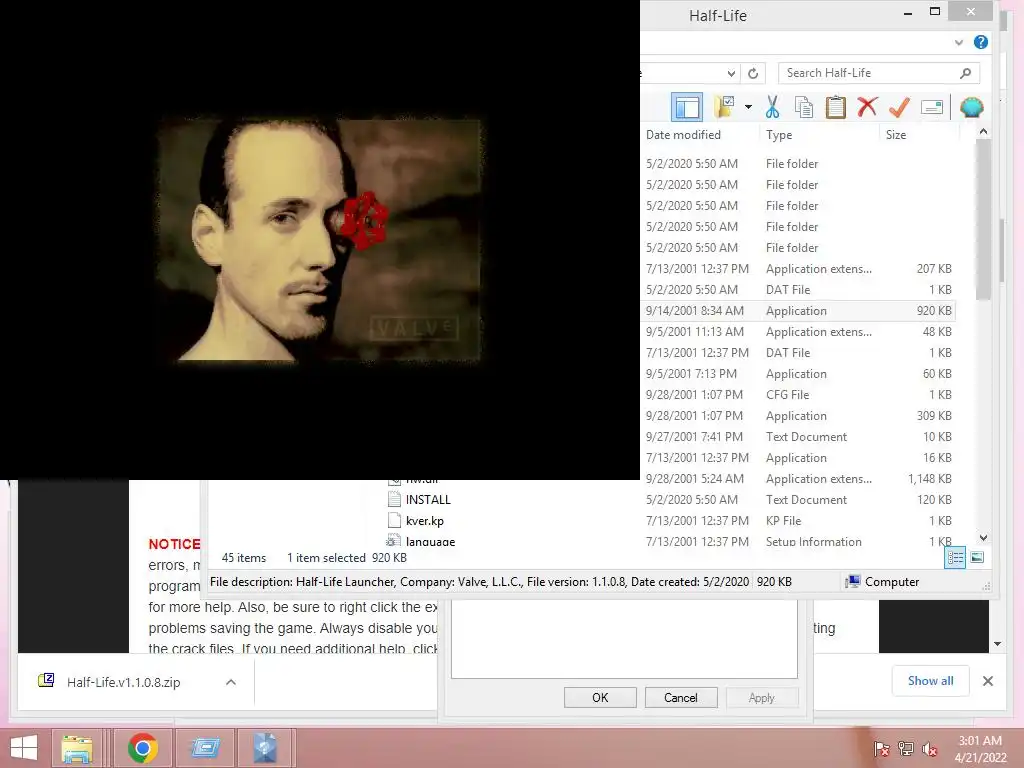Screen dimensions: 1024x768
Task: Click the Search Half-Life field
Action: pyautogui.click(x=879, y=73)
